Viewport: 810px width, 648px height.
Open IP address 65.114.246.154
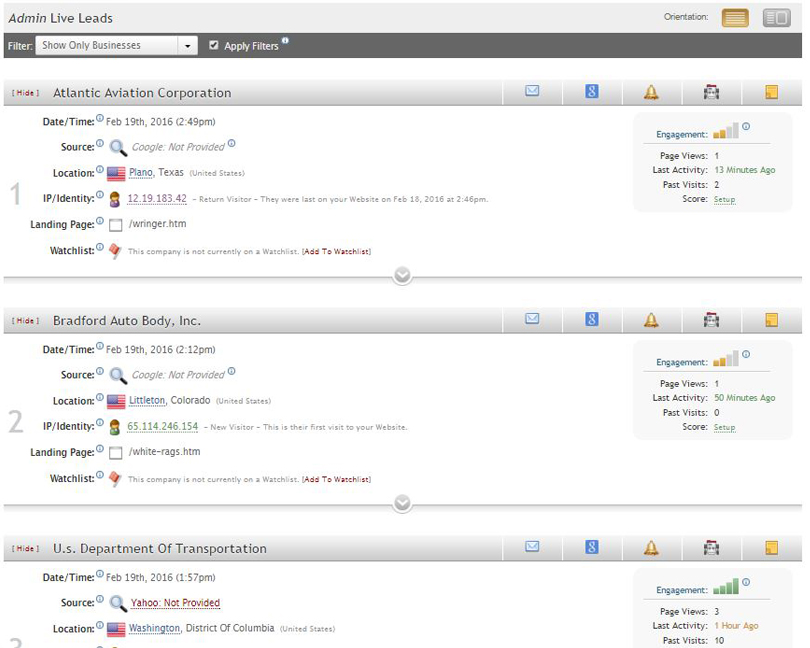(163, 426)
